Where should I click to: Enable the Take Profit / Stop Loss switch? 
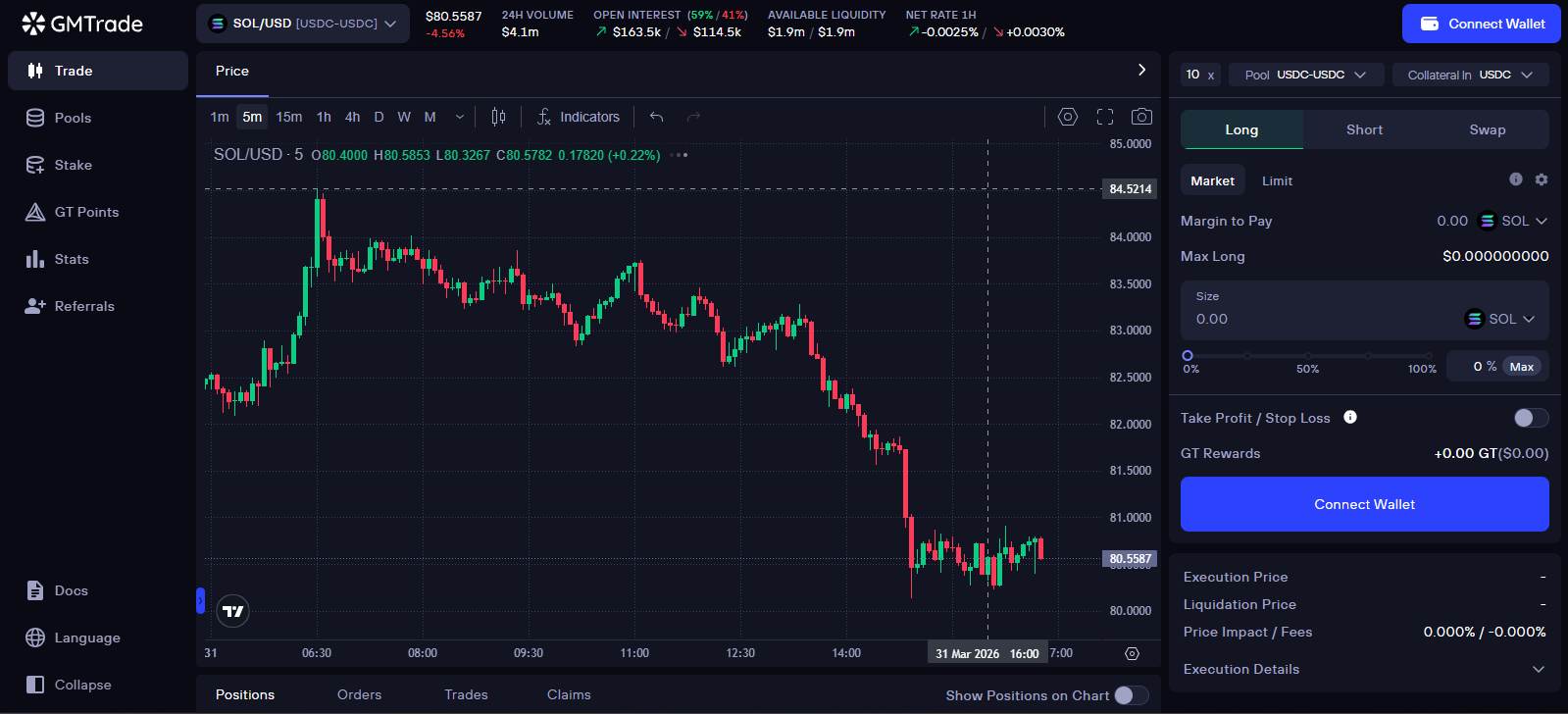(1531, 418)
